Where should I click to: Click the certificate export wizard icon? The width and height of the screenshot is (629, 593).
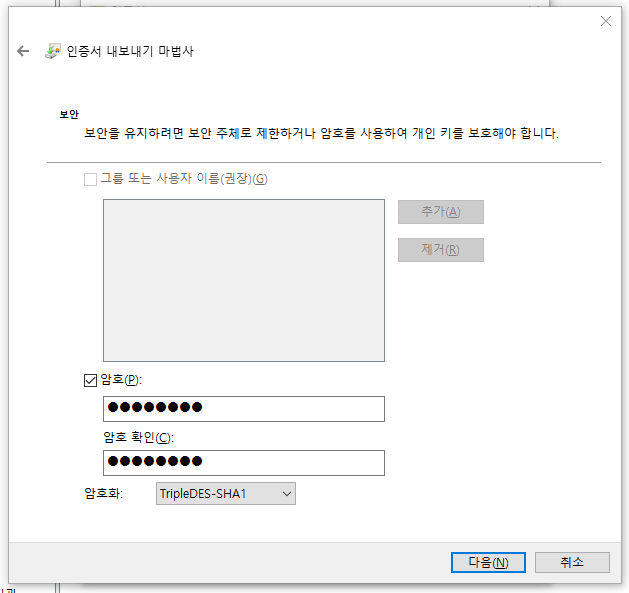(x=53, y=51)
